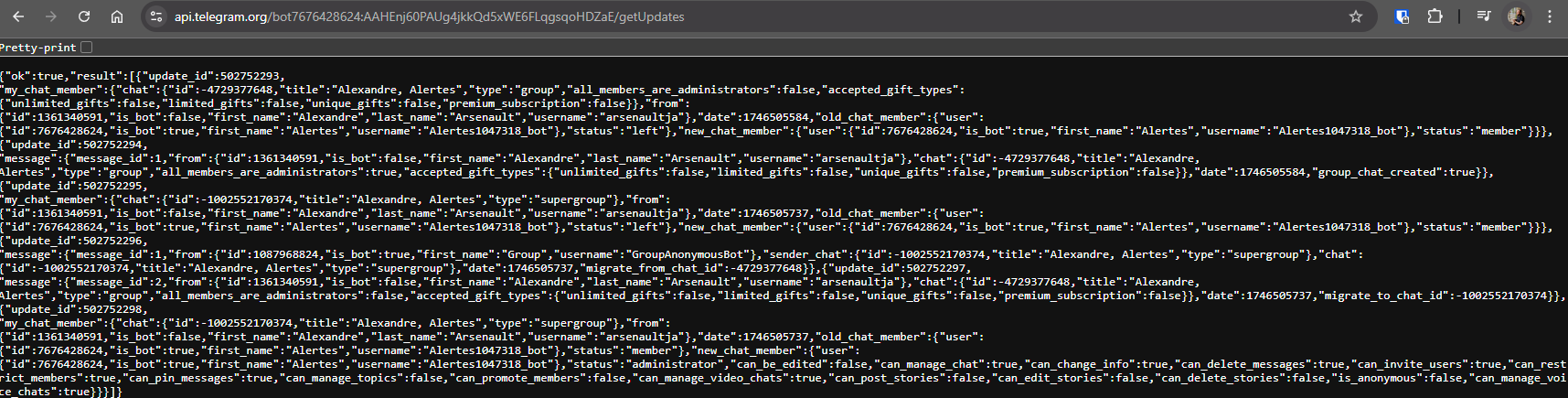Reload the getUpdates page
This screenshot has height=398, width=1568.
[84, 16]
